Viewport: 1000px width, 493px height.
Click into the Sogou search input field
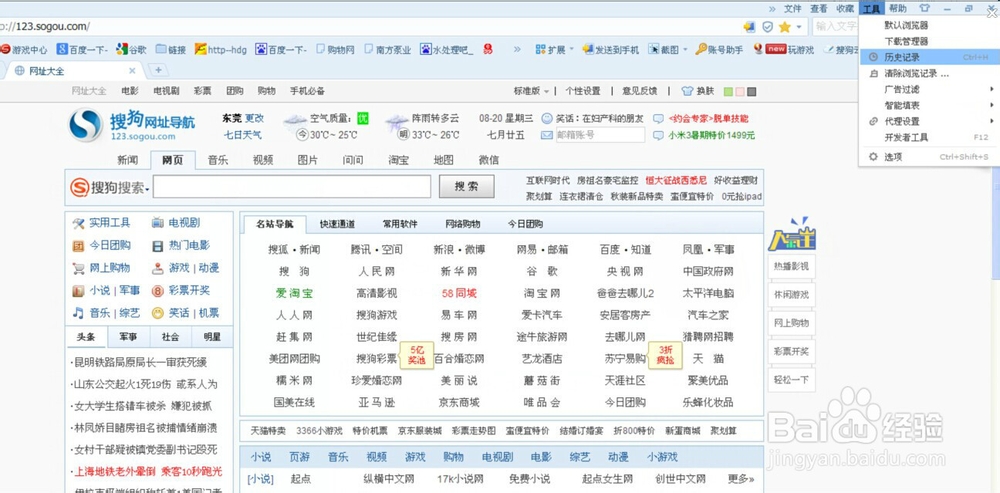pyautogui.click(x=292, y=187)
